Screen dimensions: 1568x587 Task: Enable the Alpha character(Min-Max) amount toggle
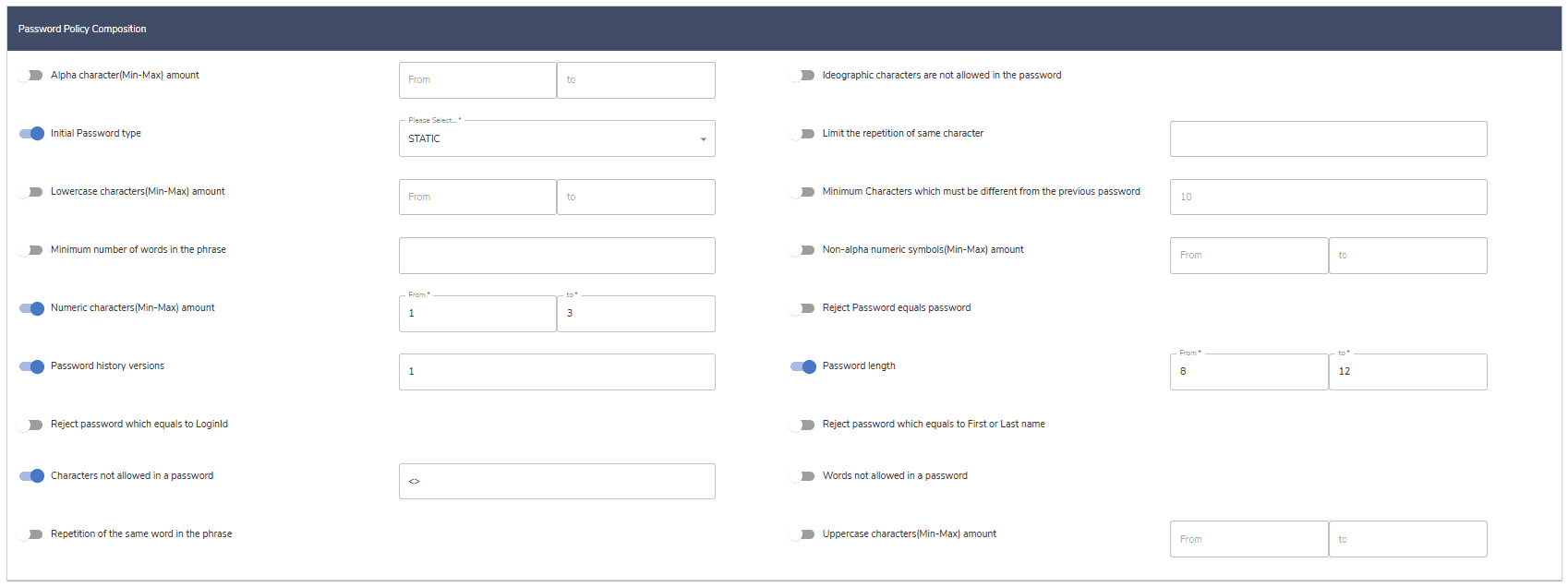click(x=31, y=76)
